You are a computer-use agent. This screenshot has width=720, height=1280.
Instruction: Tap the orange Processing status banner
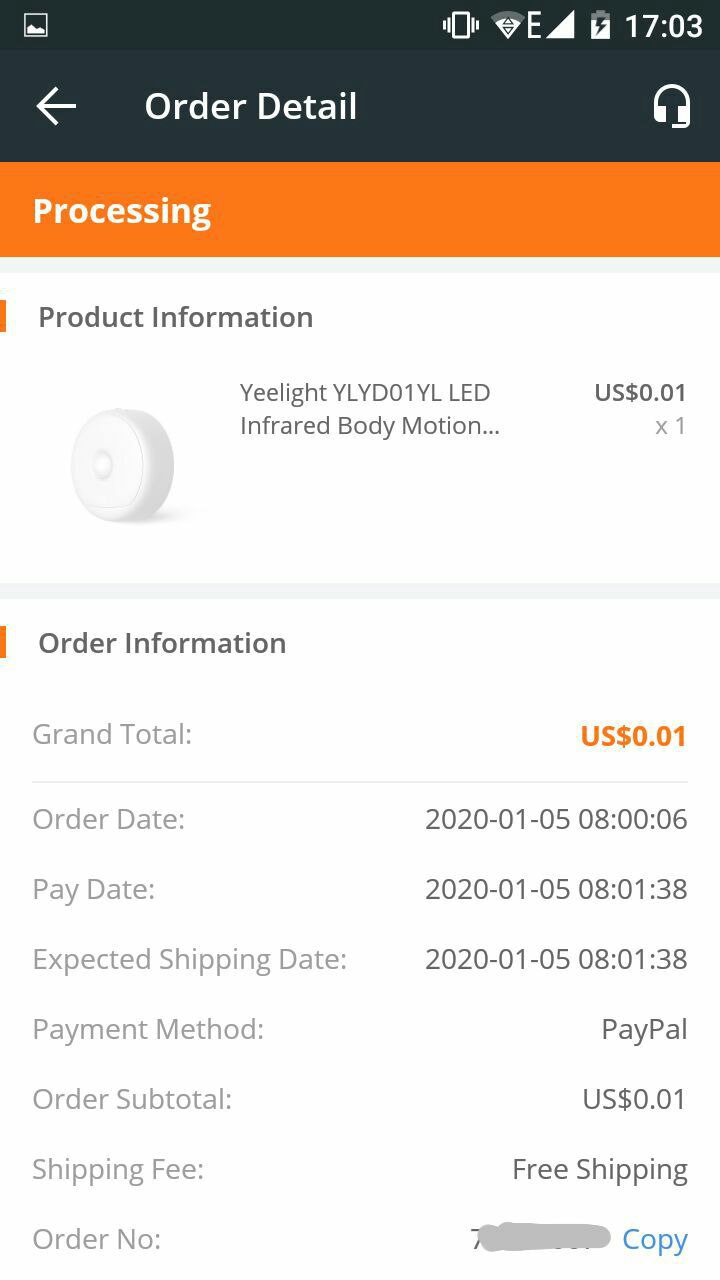click(360, 210)
